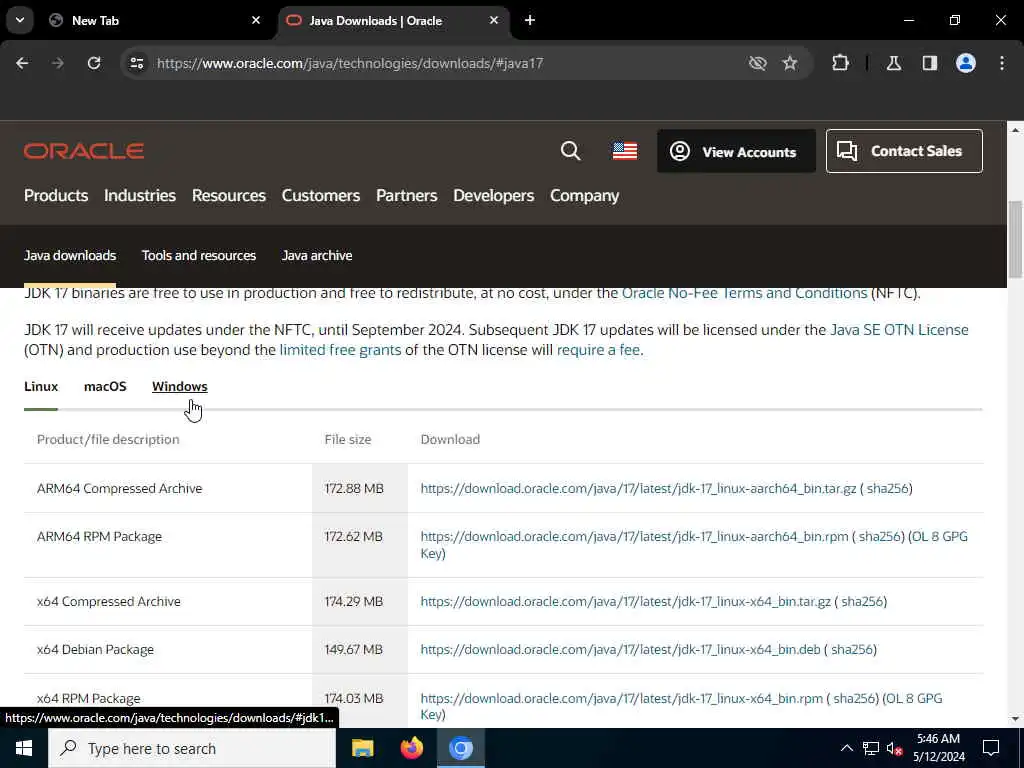The image size is (1024, 768).
Task: Open the Company menu
Action: [x=584, y=195]
